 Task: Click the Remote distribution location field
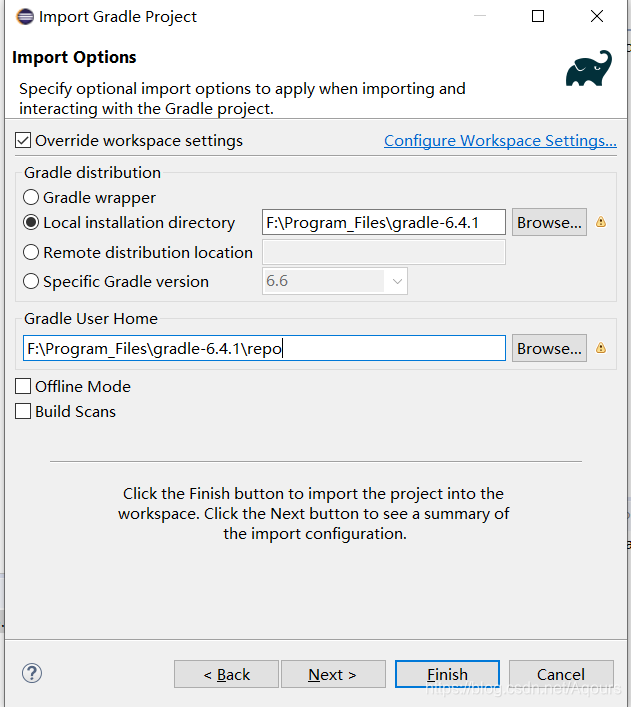384,252
